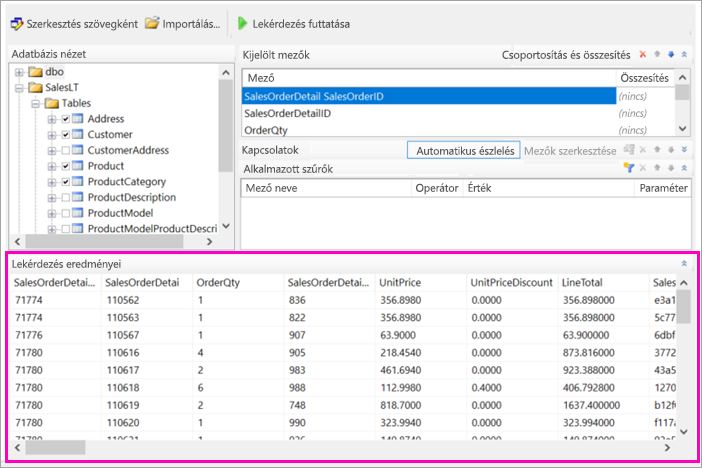Collapse the Tables tree node

coord(35,104)
